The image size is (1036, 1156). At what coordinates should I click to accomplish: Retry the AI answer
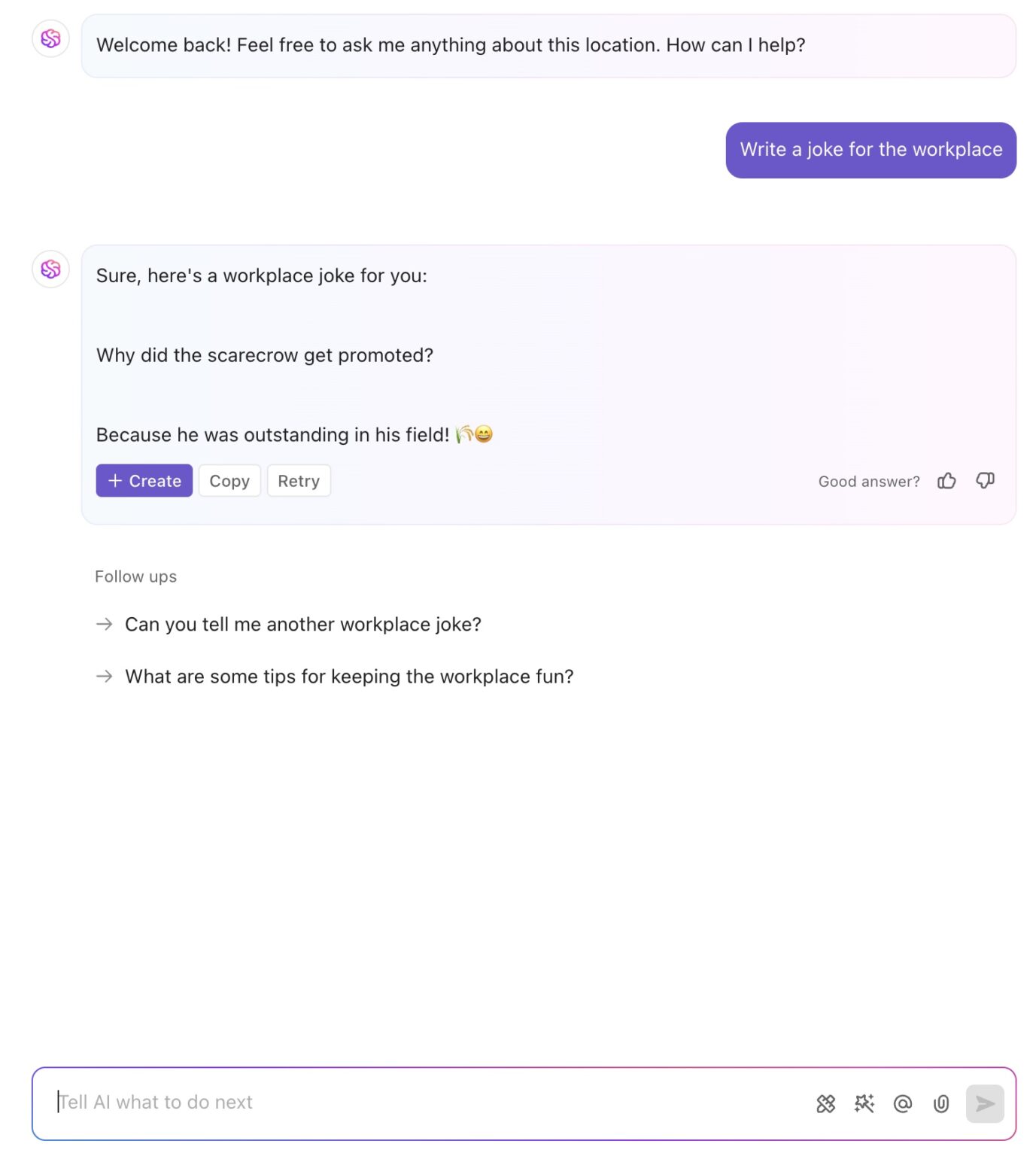pyautogui.click(x=299, y=481)
